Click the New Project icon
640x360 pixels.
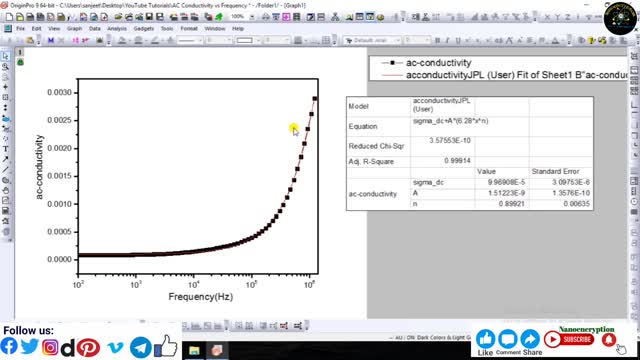(9, 17)
